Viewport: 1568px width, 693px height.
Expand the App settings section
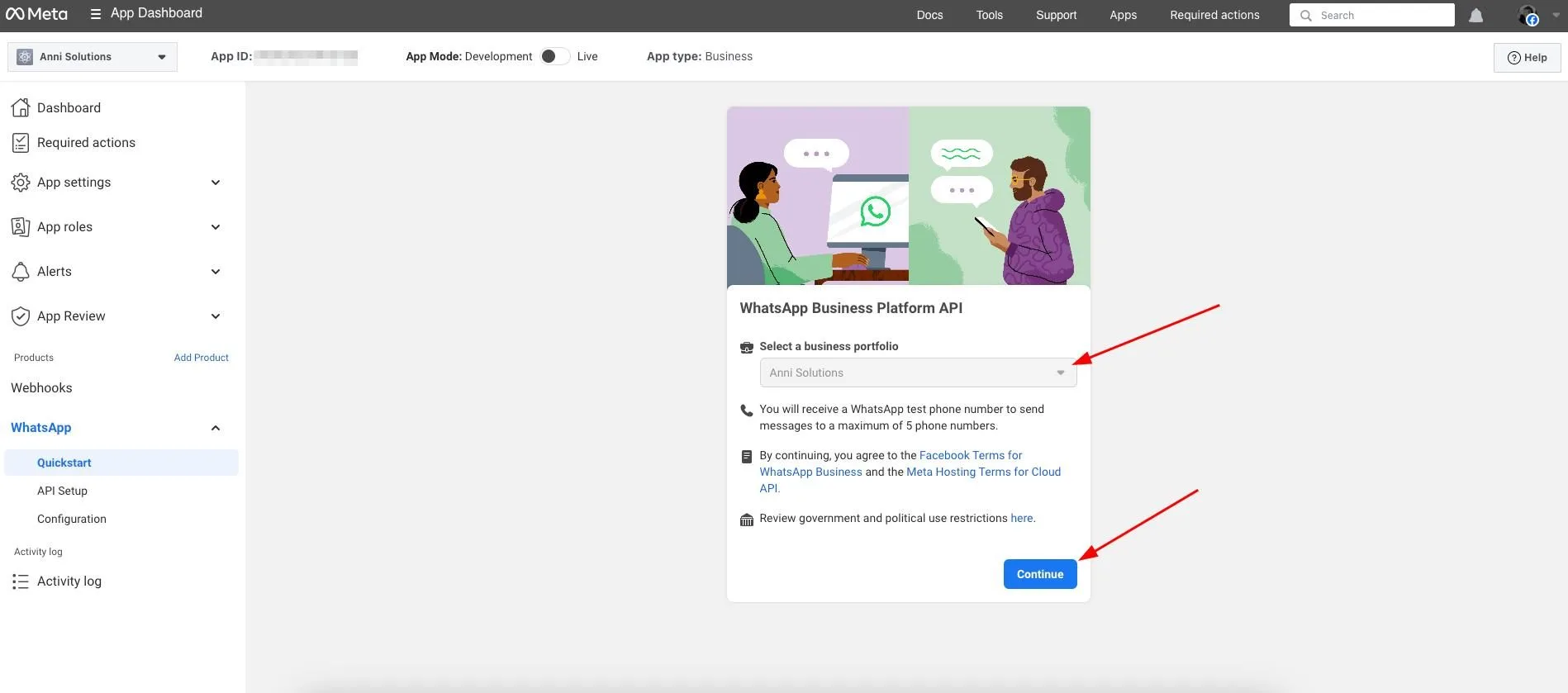coord(216,183)
